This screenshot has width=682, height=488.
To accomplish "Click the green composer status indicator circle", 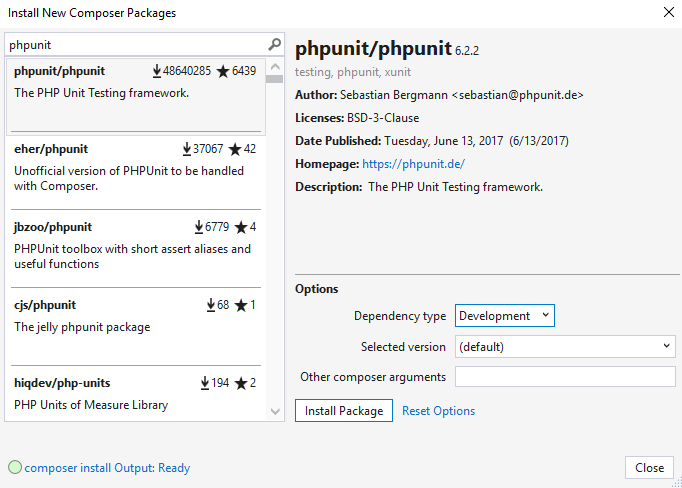I will (x=15, y=467).
